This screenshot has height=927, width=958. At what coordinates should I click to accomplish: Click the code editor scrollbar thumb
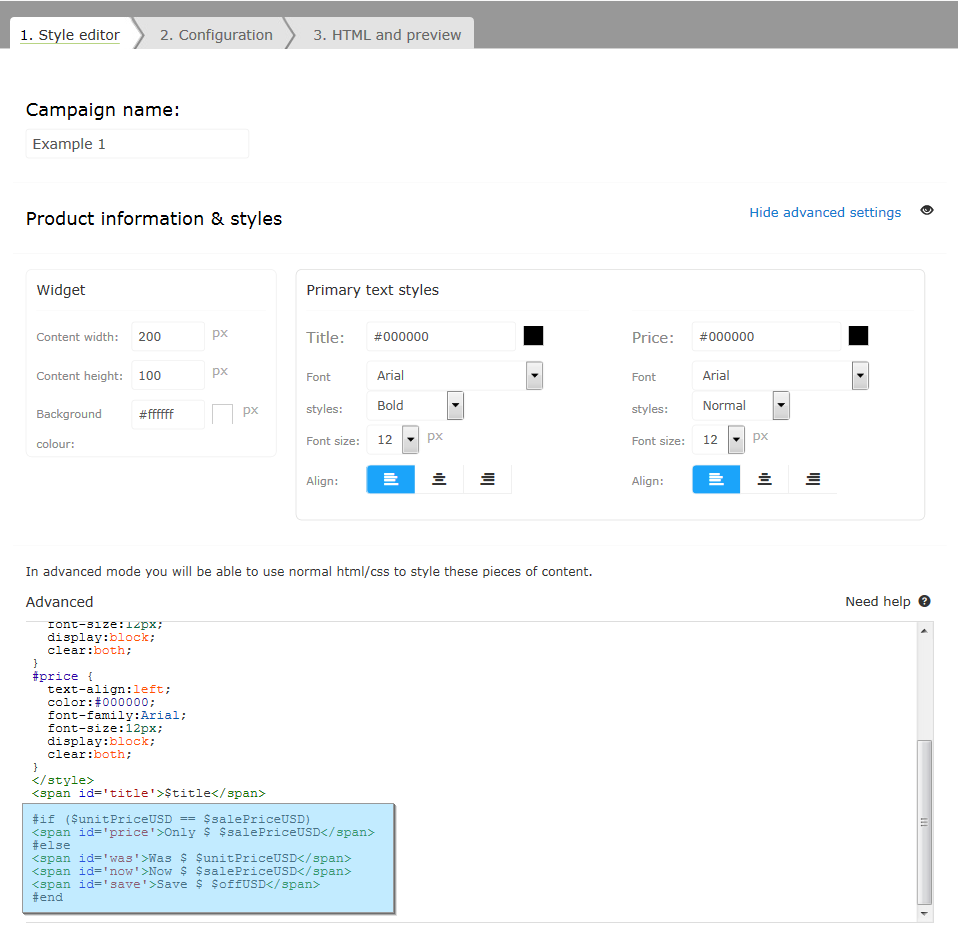tap(924, 822)
